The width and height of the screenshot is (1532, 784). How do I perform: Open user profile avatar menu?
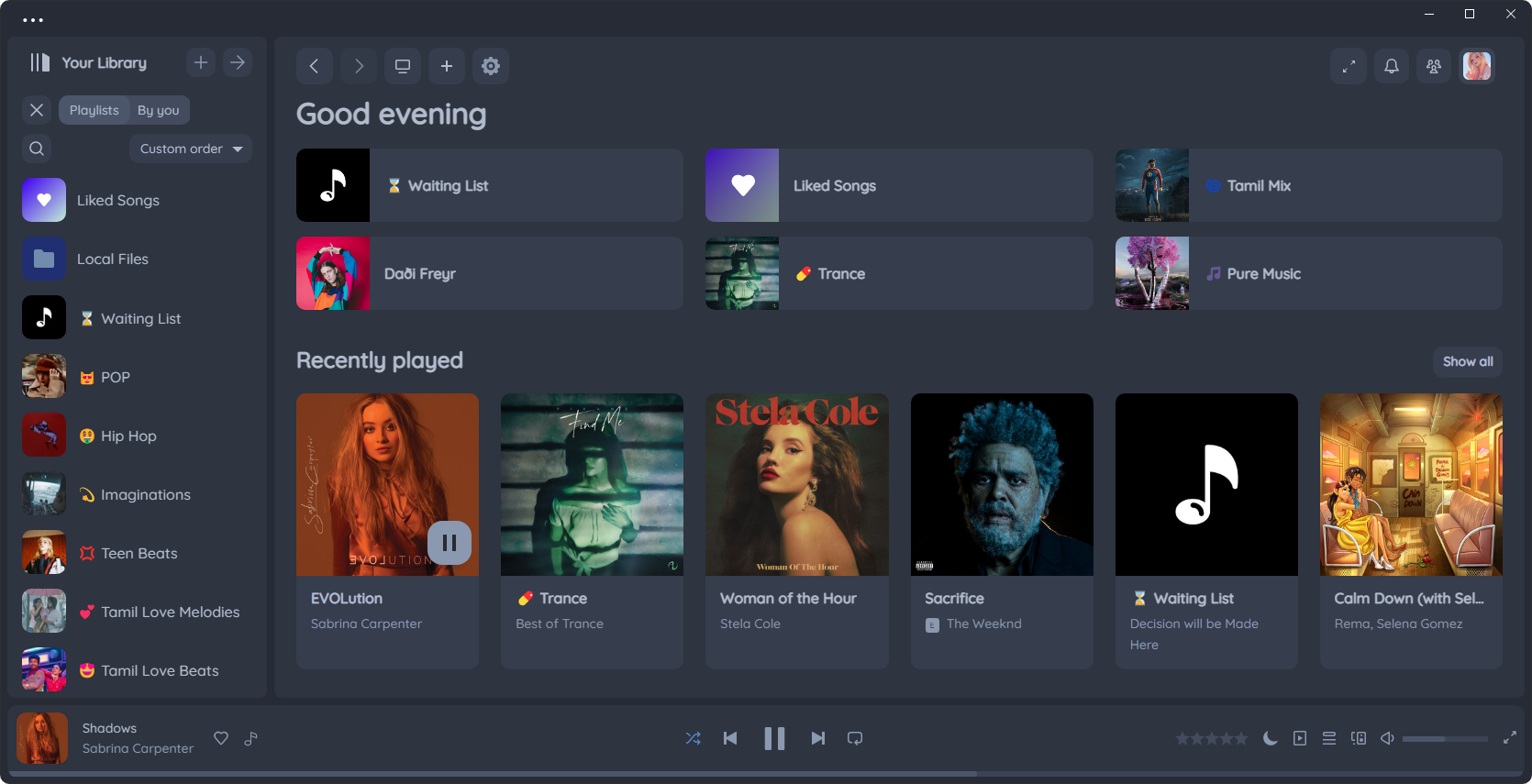tap(1477, 66)
